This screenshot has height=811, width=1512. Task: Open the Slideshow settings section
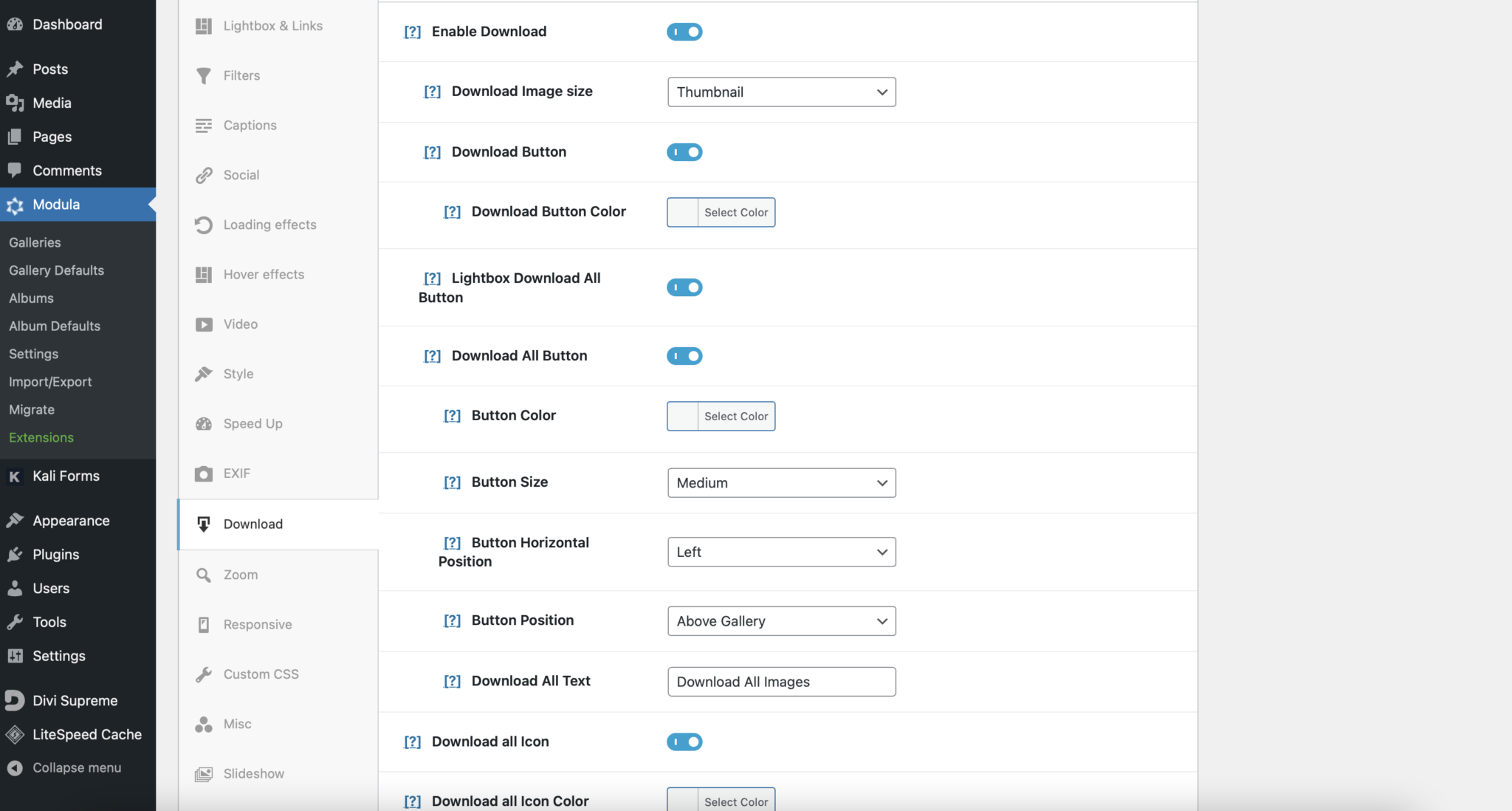[253, 773]
